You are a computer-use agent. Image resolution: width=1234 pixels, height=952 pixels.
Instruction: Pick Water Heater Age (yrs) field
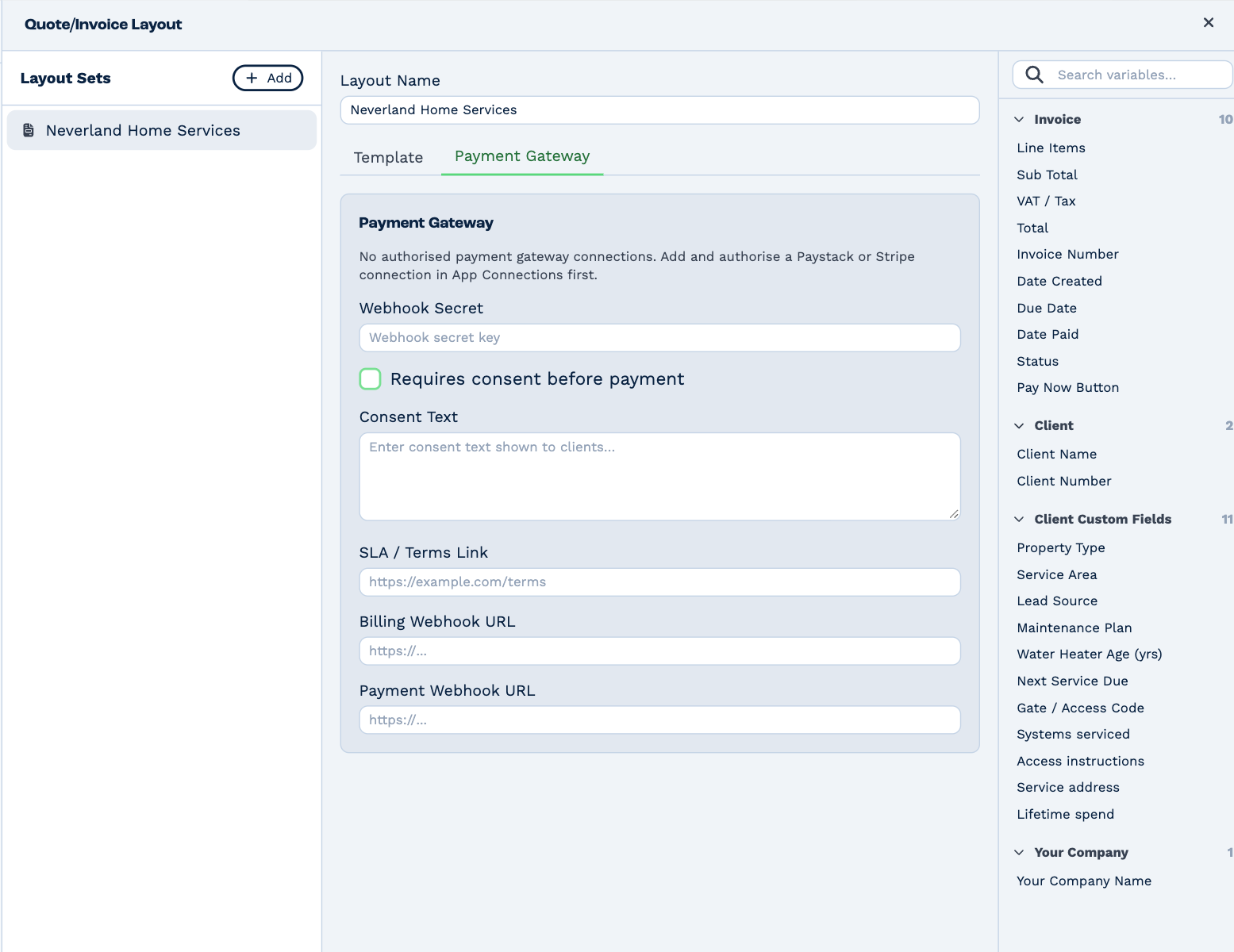1089,654
